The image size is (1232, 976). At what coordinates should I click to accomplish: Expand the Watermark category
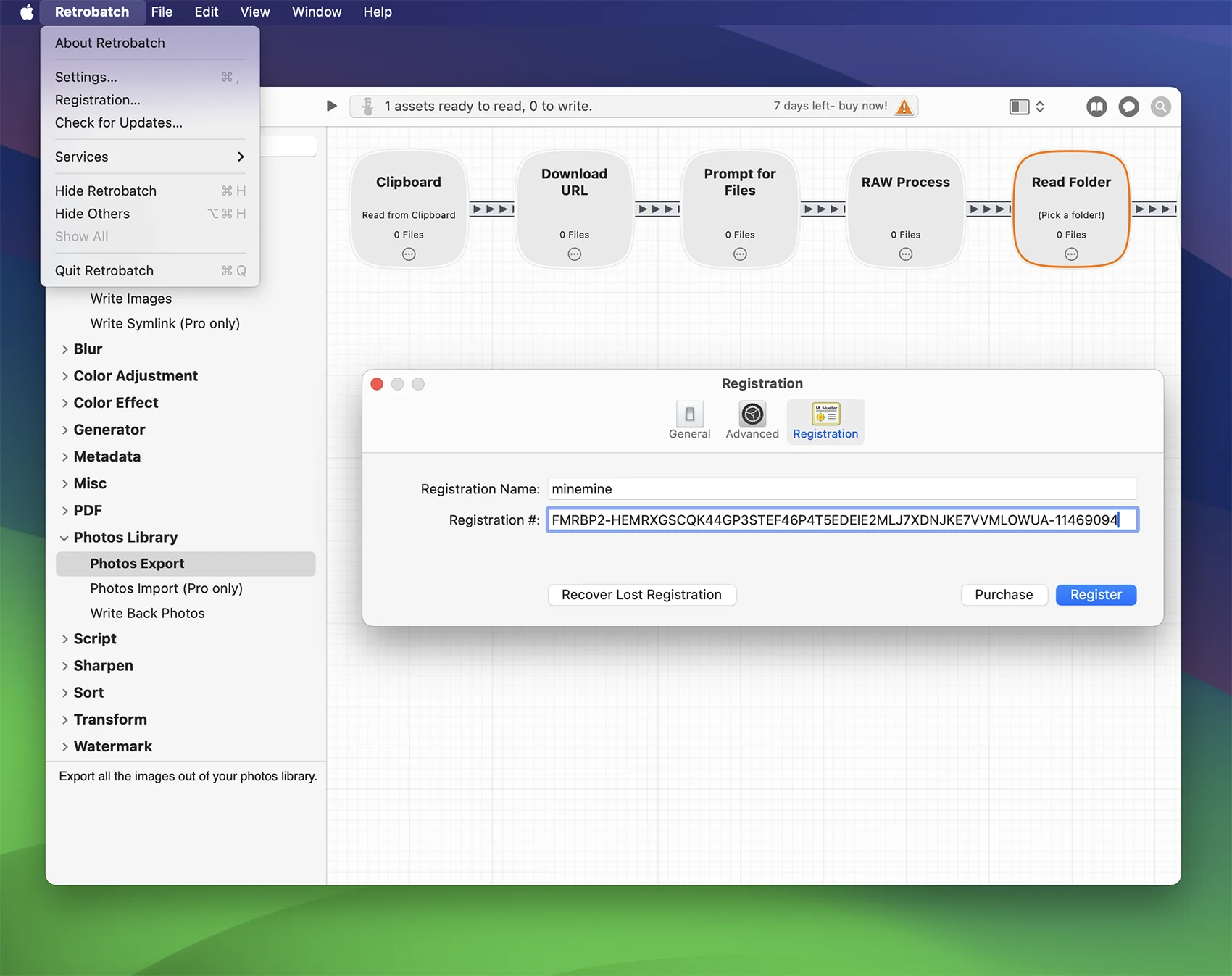pyautogui.click(x=64, y=746)
